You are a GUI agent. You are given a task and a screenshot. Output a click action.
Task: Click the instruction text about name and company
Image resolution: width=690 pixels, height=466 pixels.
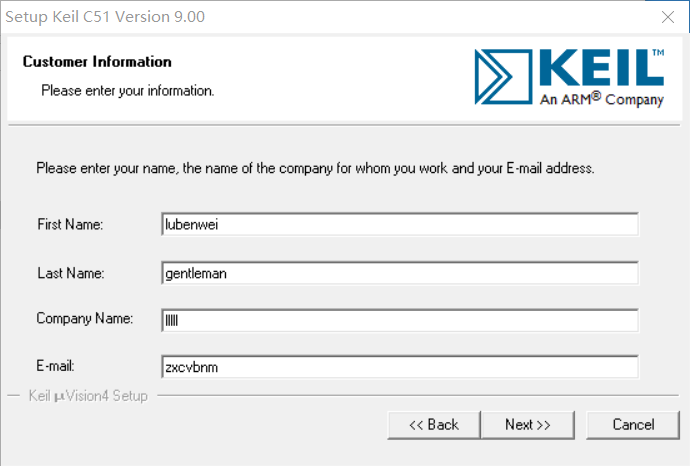(315, 168)
